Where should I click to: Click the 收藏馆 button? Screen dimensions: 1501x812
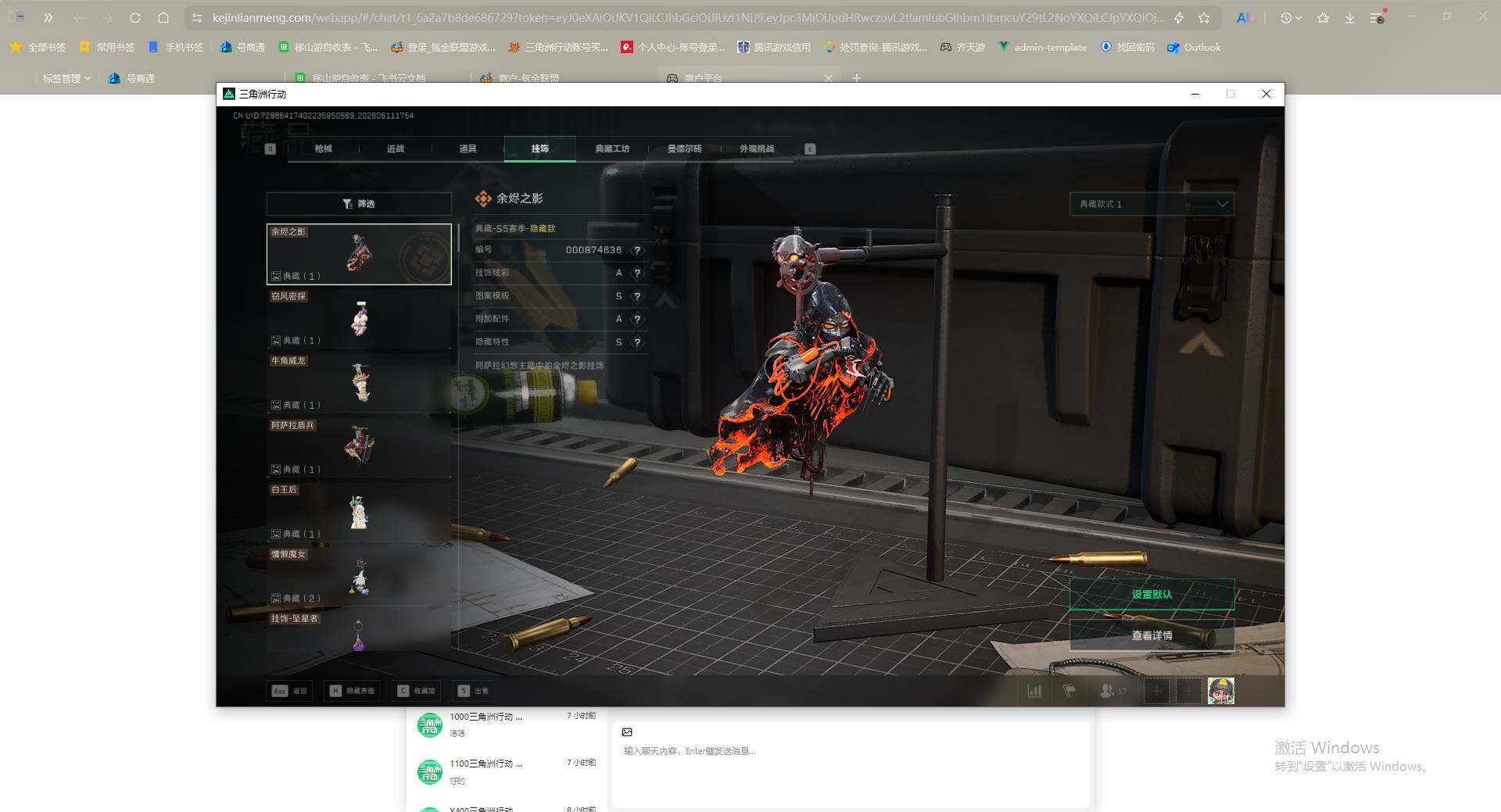point(417,691)
